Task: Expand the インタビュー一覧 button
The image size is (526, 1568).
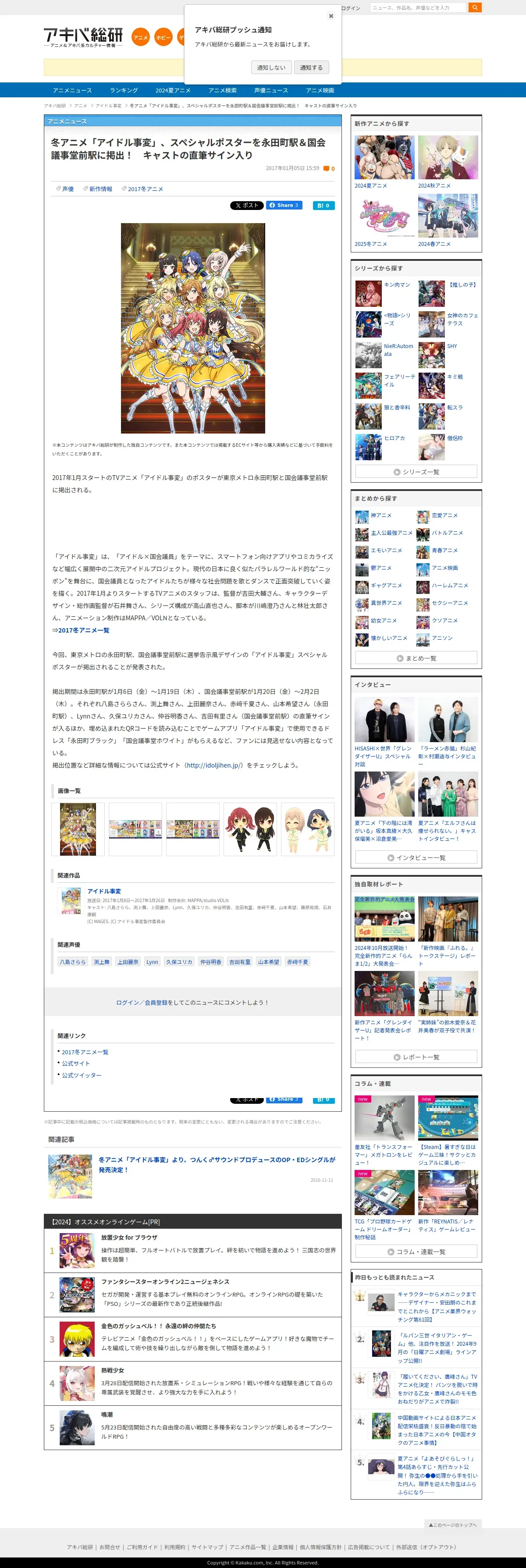Action: pos(416,858)
